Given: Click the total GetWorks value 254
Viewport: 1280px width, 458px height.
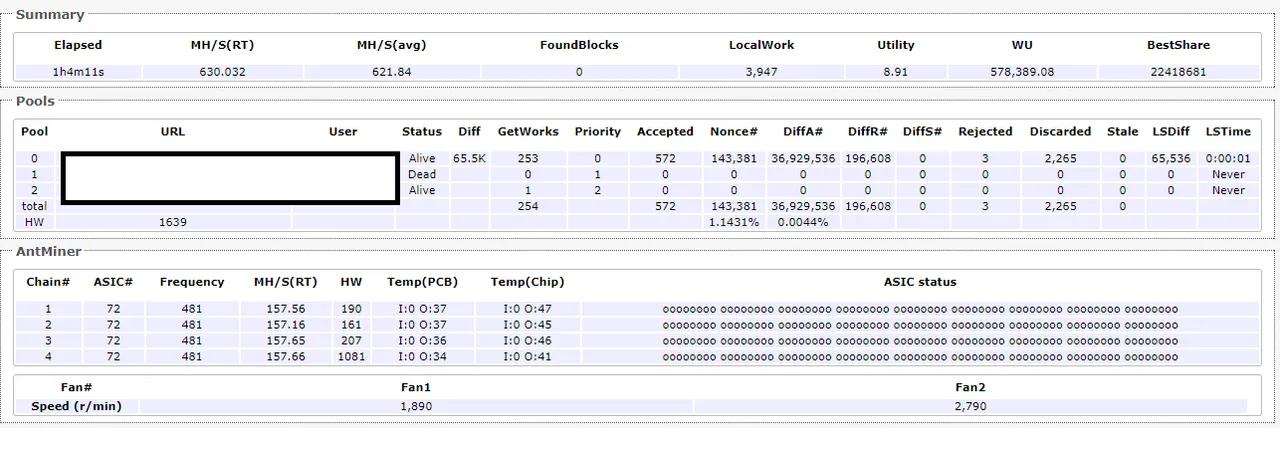Looking at the screenshot, I should 528,206.
